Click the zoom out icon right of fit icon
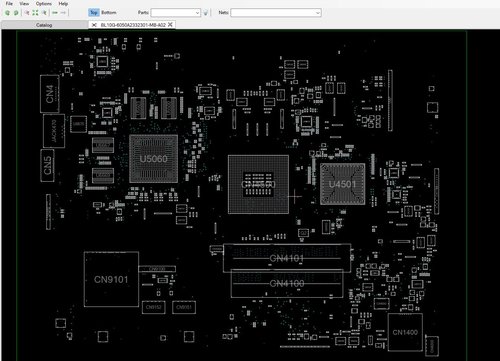This screenshot has height=361, width=500. pos(44,13)
